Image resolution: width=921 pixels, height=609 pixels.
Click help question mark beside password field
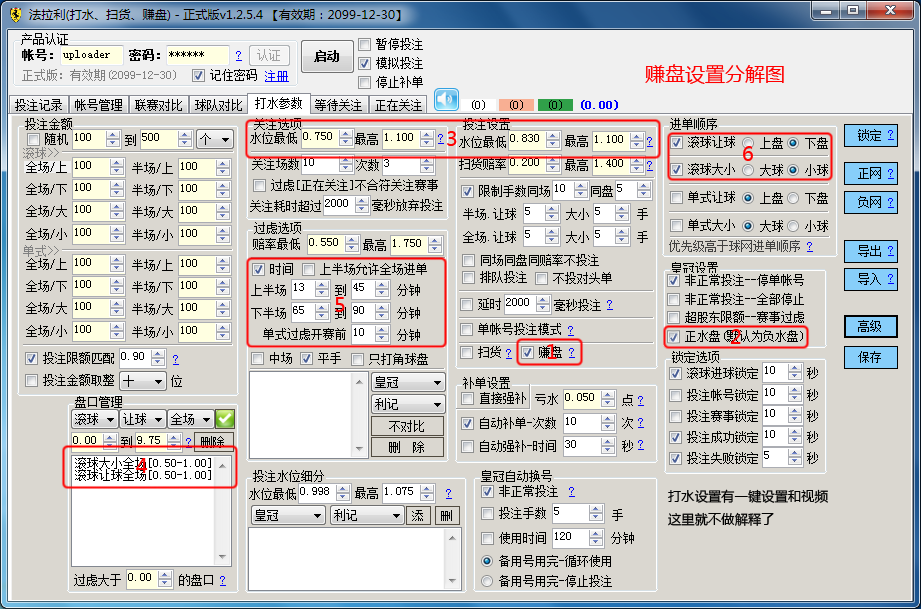[x=238, y=55]
